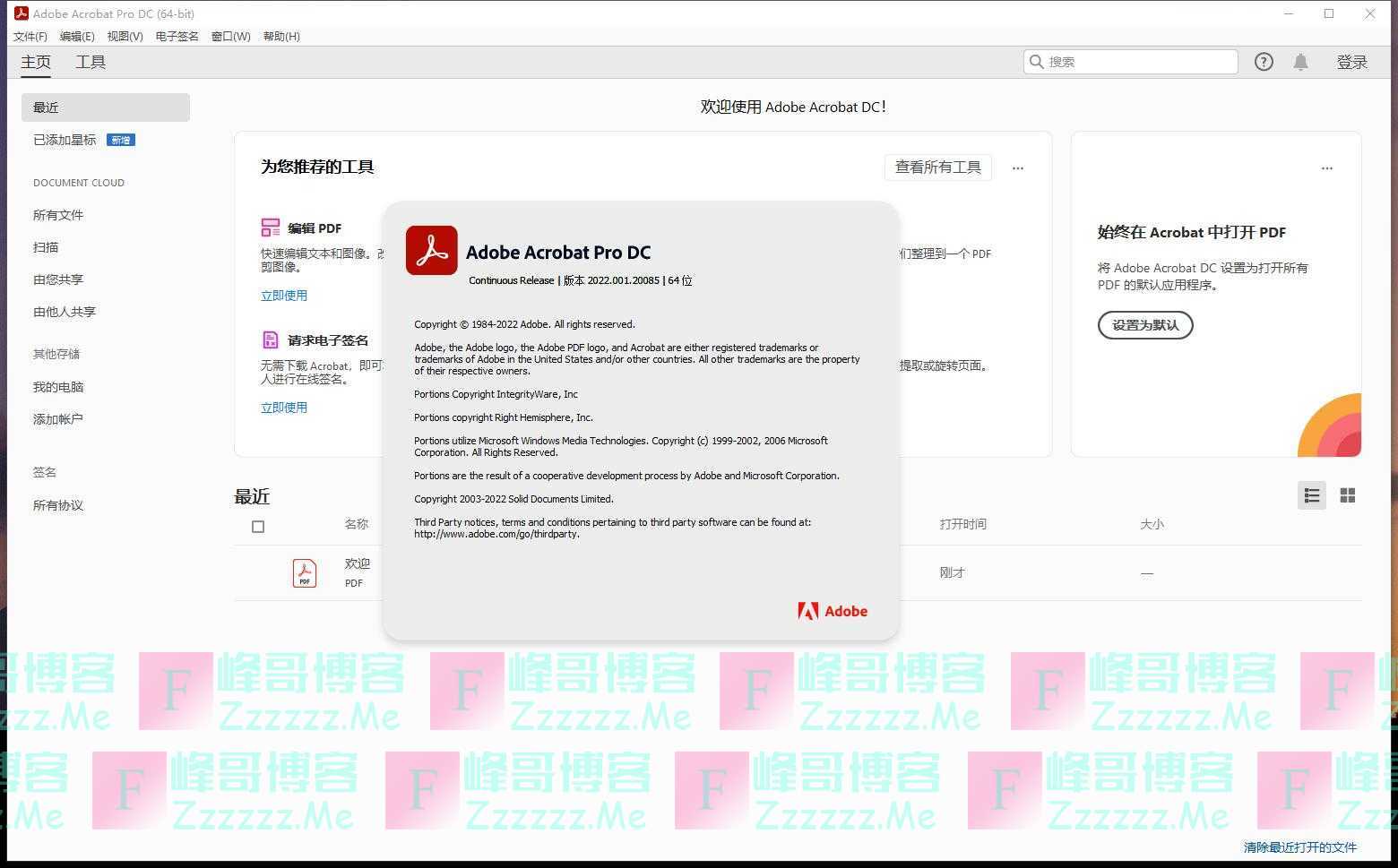This screenshot has width=1398, height=868.
Task: Open the notifications bell
Action: click(1300, 62)
